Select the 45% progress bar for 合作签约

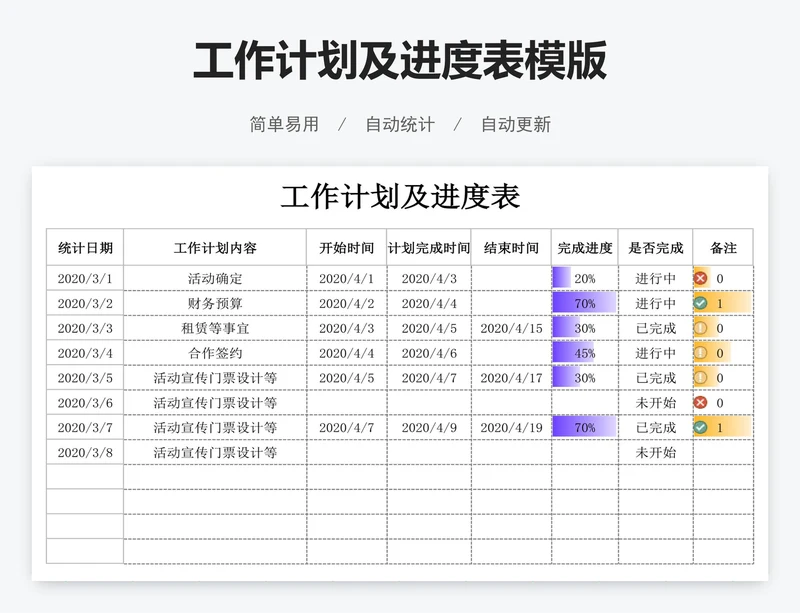[573, 353]
